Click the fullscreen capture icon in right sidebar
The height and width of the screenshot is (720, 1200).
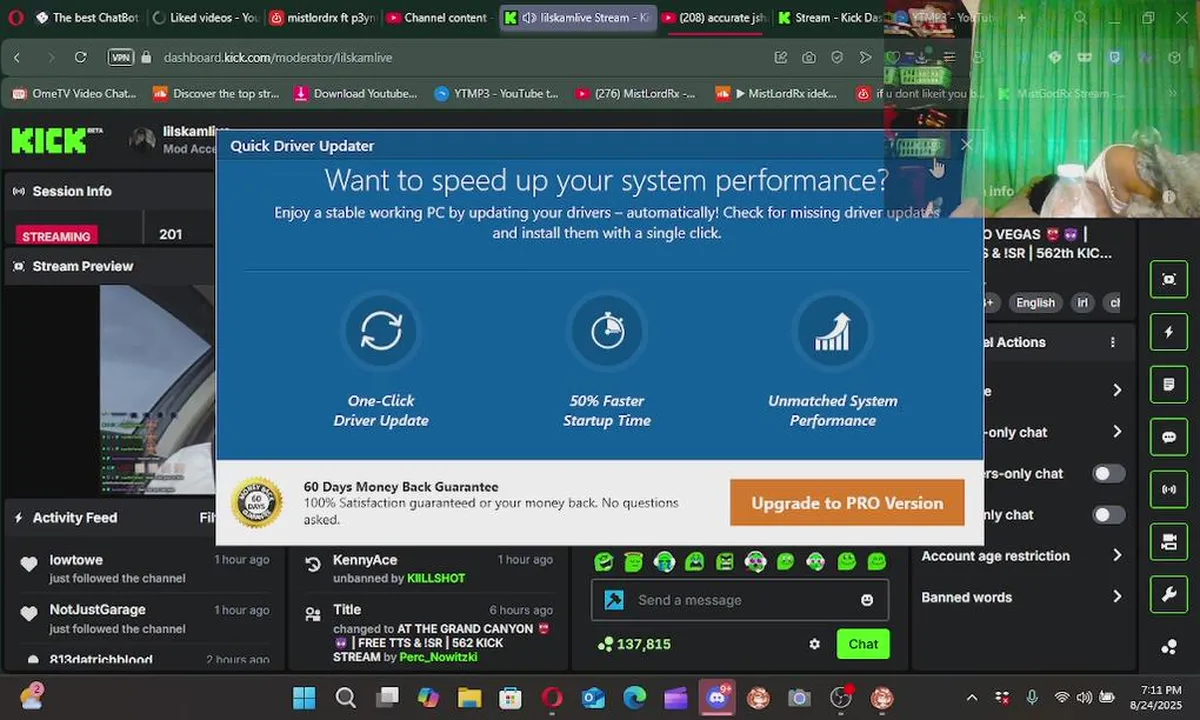coord(1168,279)
